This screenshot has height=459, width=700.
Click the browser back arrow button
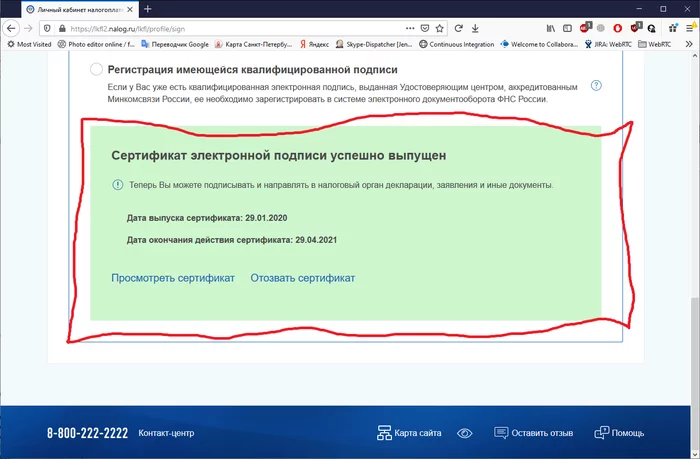(x=12, y=28)
